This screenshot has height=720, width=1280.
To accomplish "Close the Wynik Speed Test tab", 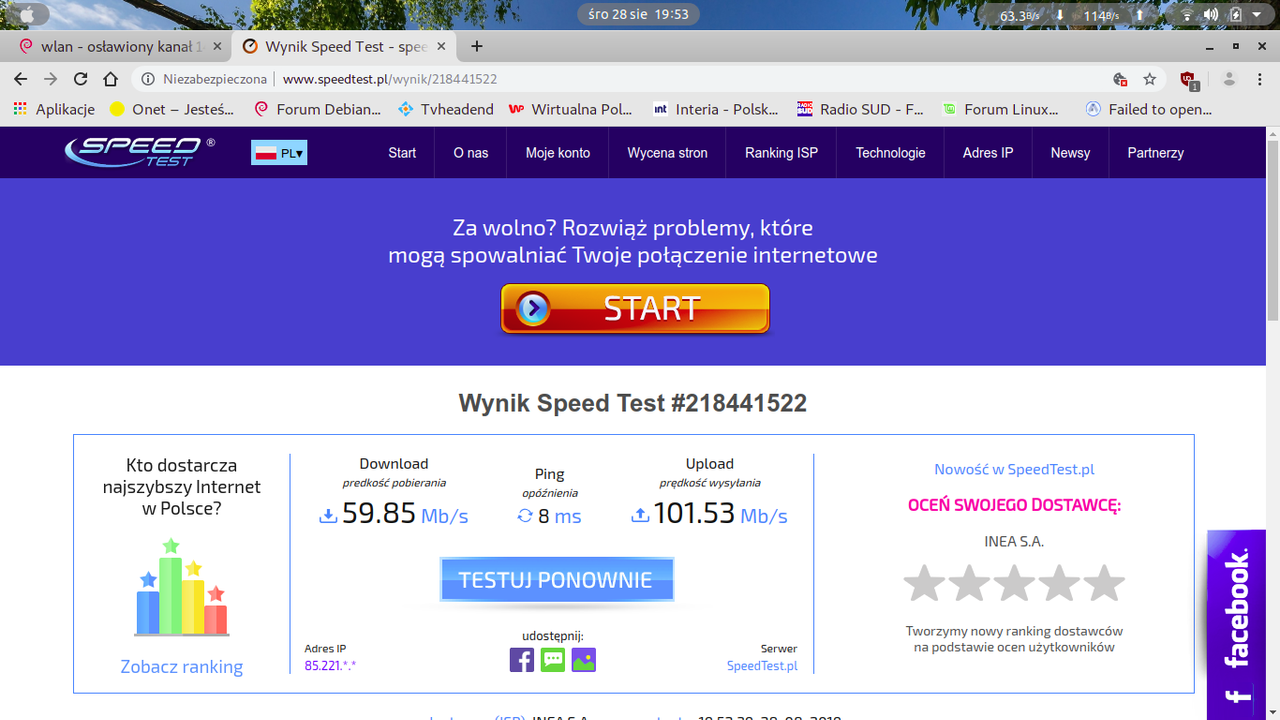I will pos(441,46).
